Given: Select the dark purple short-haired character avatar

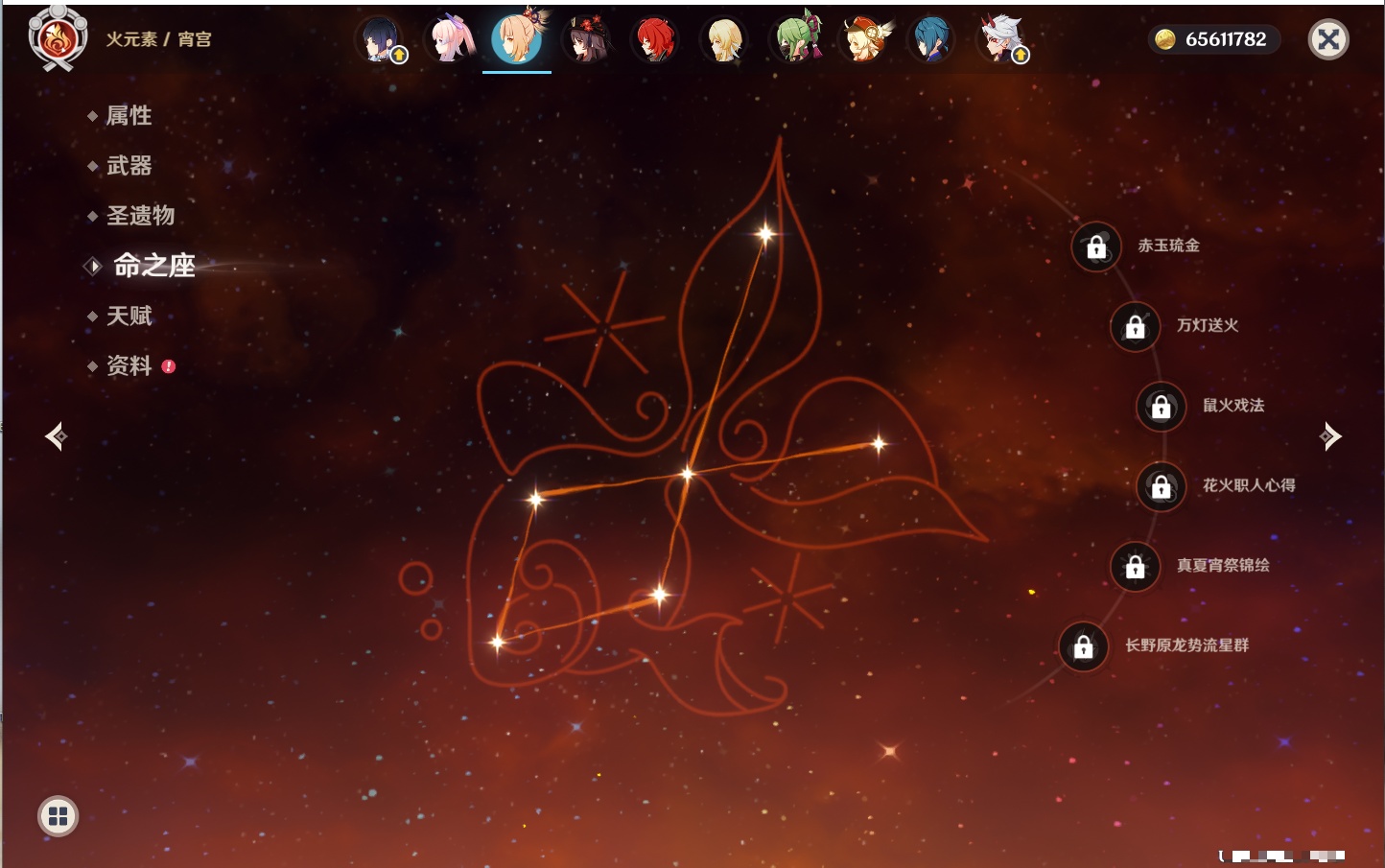Looking at the screenshot, I should pos(380,40).
